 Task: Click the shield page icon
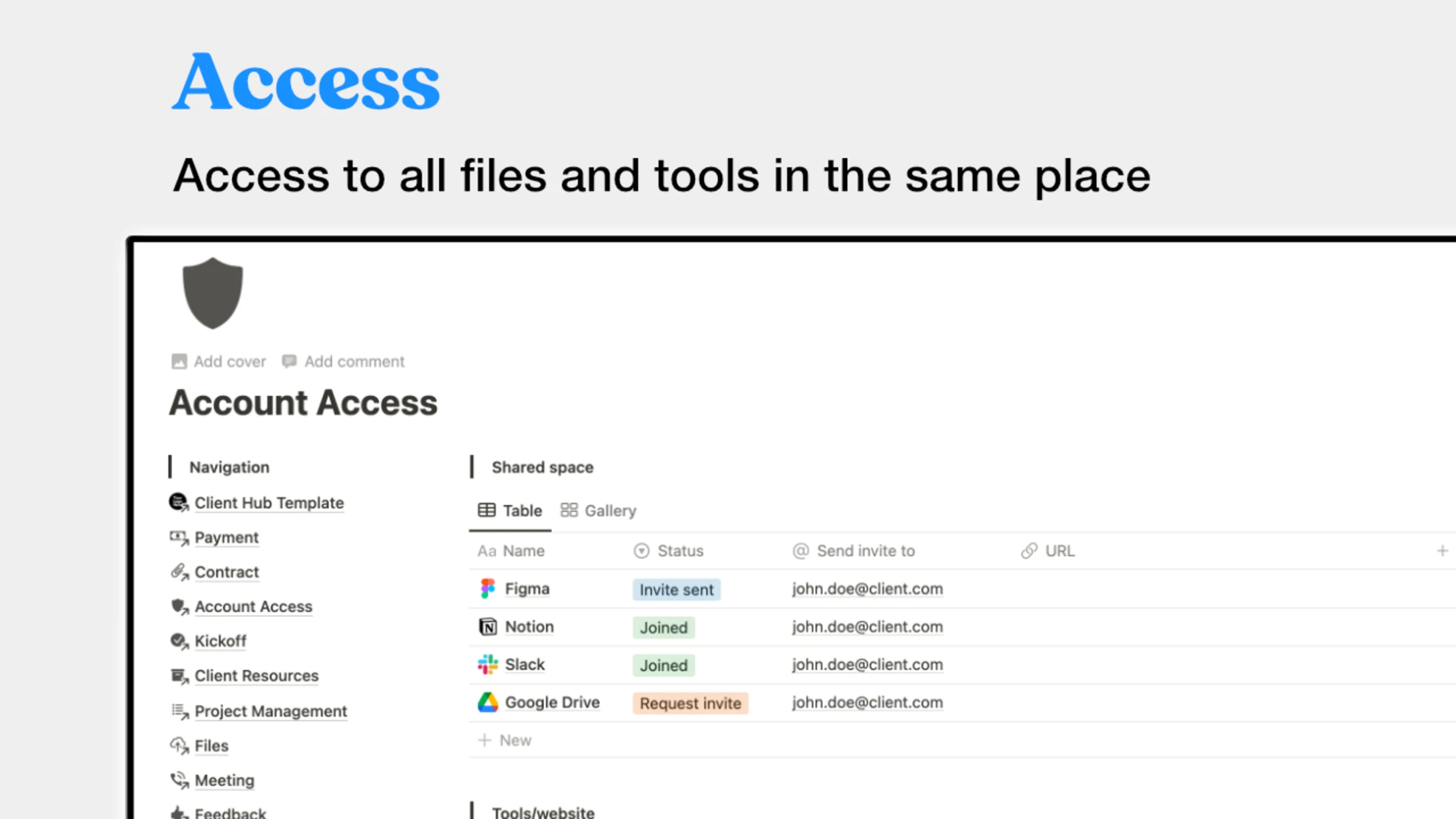point(212,293)
